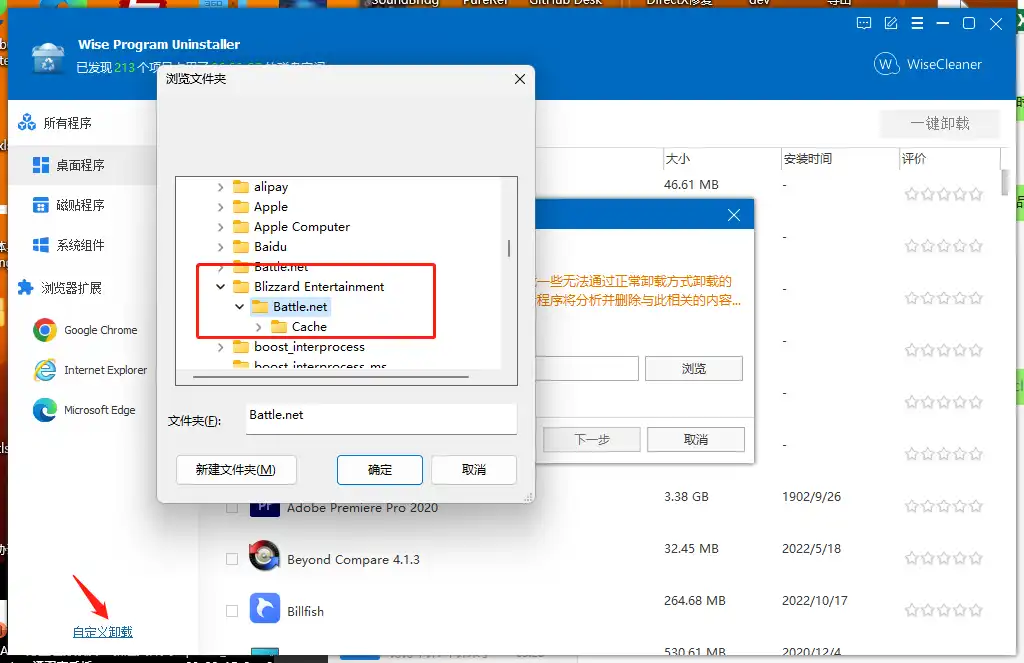The image size is (1024, 663).
Task: Rate Beyond Compare using its star rating
Action: pyautogui.click(x=943, y=558)
